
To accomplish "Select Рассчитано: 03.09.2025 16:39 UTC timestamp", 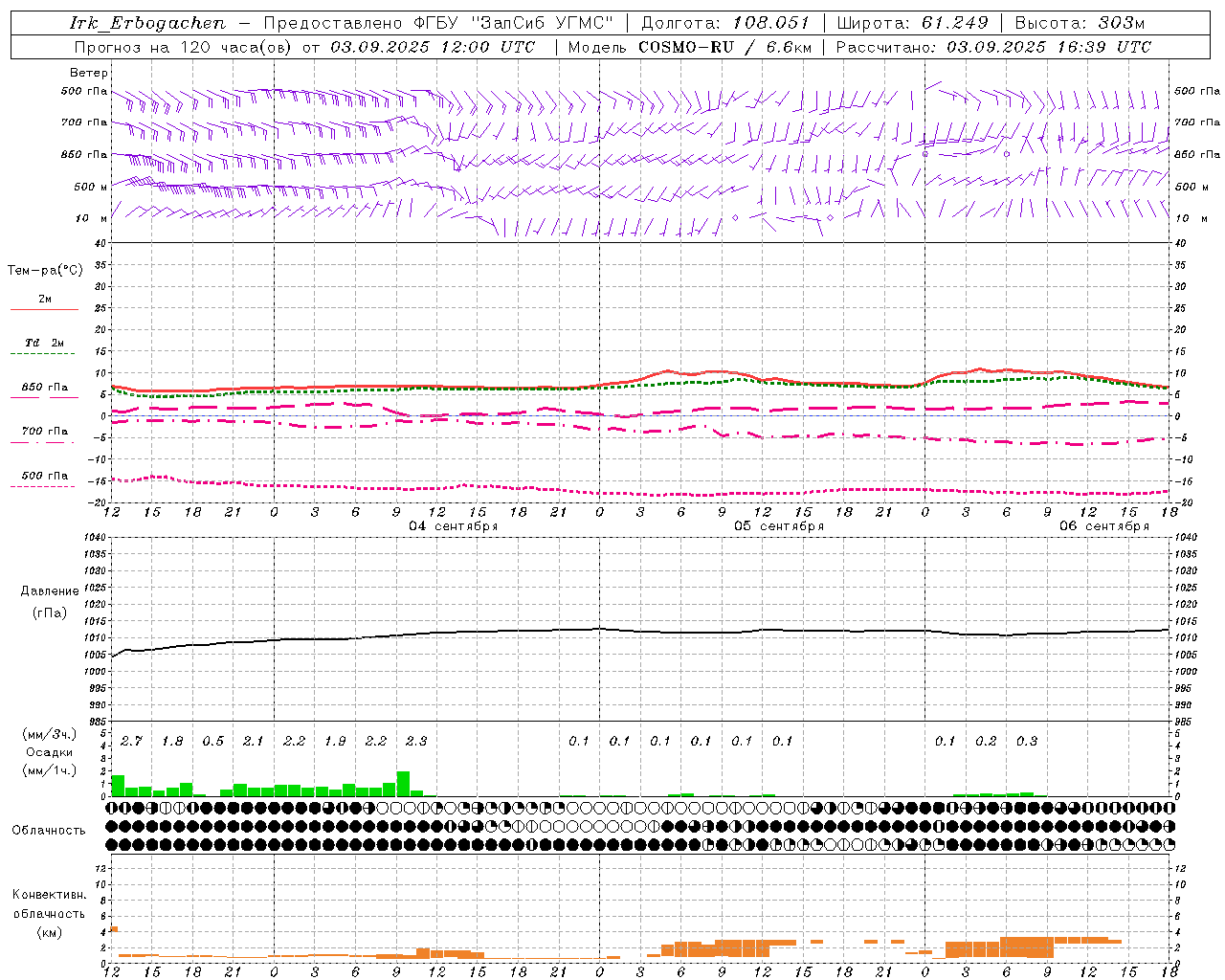I will pos(993,47).
